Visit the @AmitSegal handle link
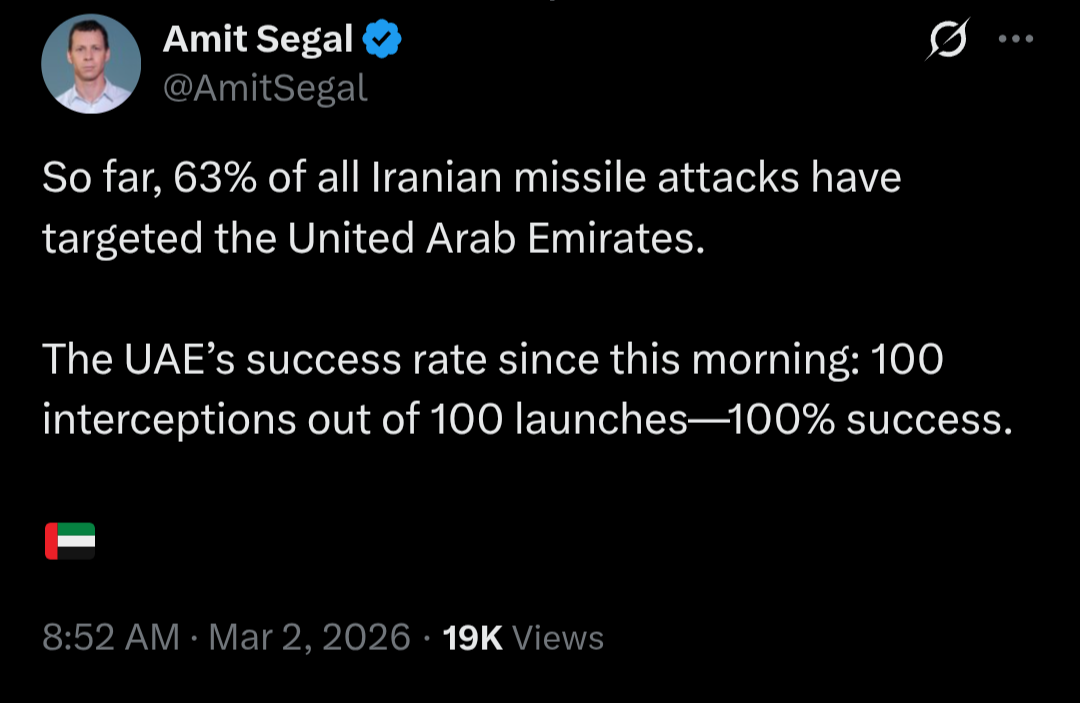This screenshot has height=703, width=1080. [x=265, y=88]
